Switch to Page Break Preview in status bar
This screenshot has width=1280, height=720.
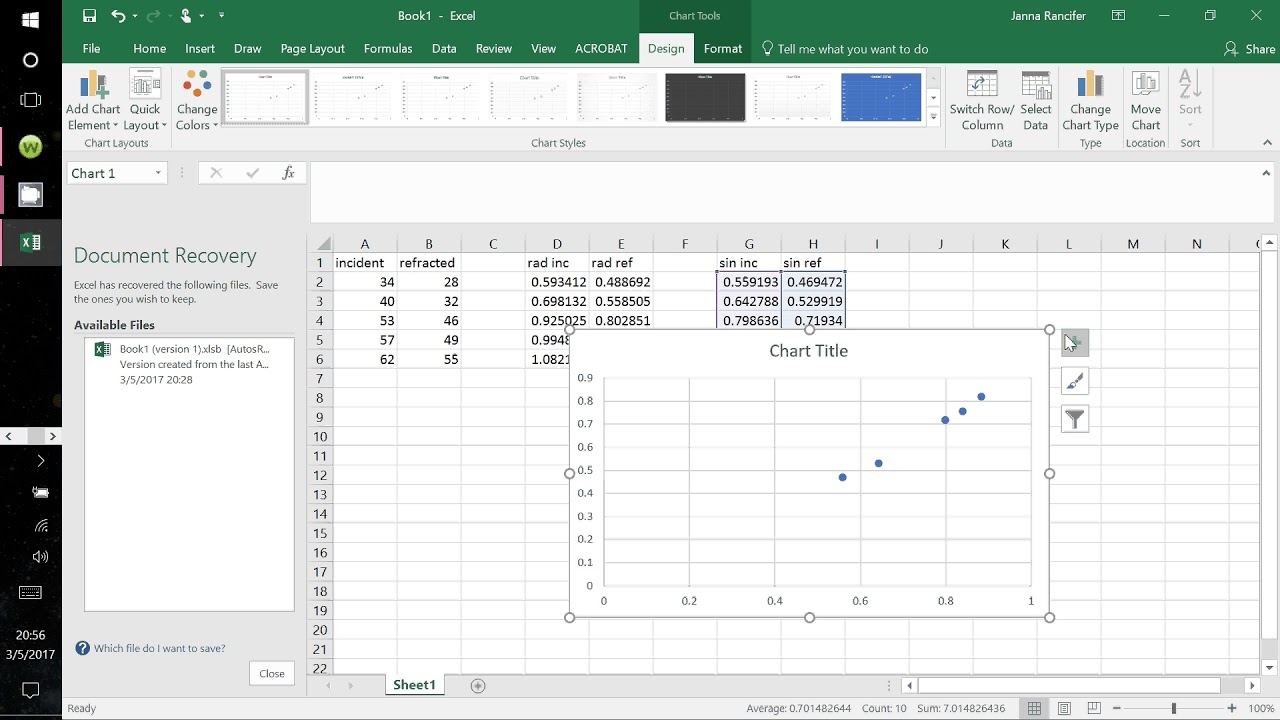pyautogui.click(x=1095, y=708)
